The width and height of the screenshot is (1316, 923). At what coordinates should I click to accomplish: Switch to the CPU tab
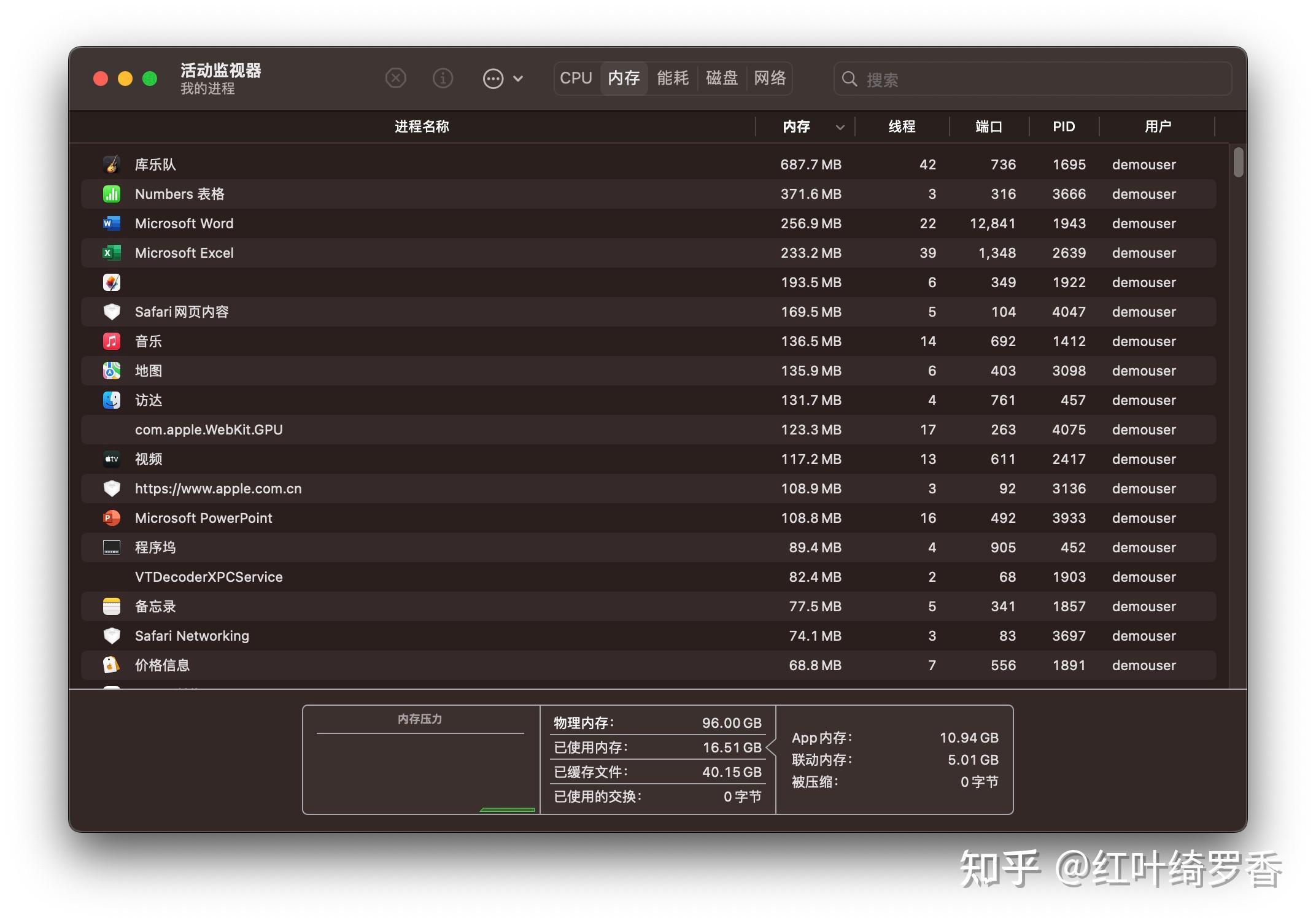coord(575,78)
